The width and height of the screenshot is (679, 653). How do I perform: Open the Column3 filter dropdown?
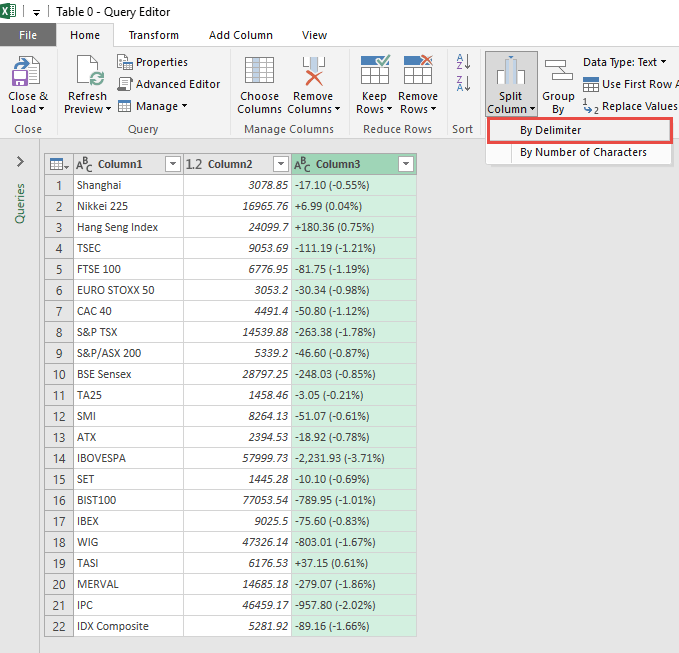[x=406, y=164]
